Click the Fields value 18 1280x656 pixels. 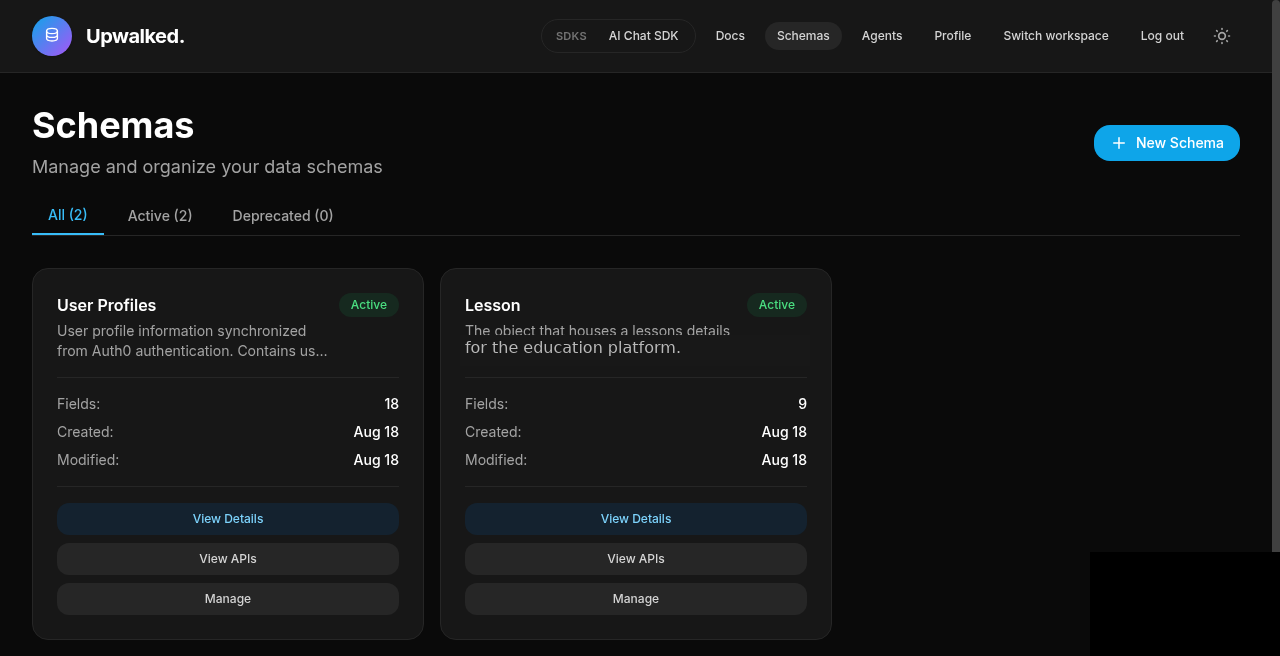391,404
